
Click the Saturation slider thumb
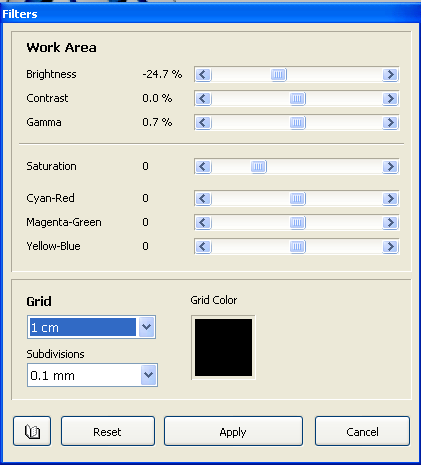pos(259,167)
